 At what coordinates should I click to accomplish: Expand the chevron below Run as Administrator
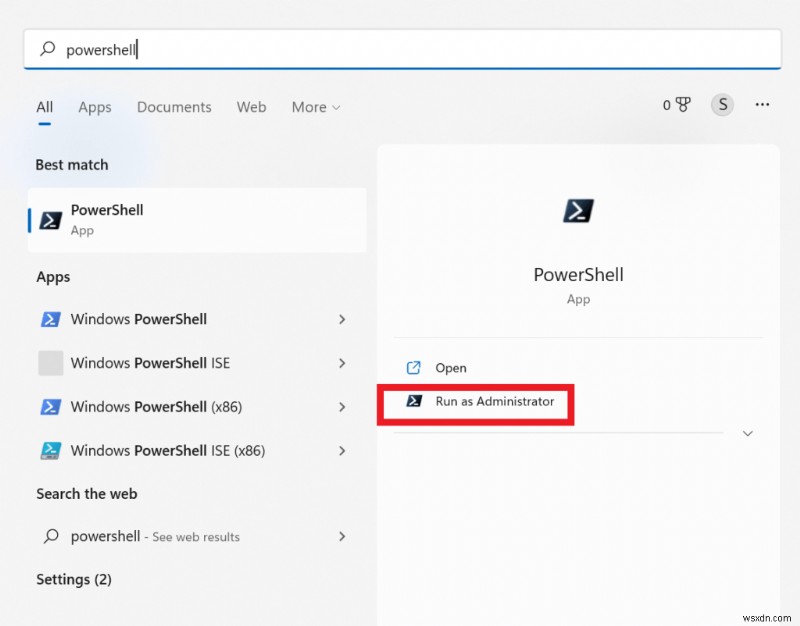point(748,433)
